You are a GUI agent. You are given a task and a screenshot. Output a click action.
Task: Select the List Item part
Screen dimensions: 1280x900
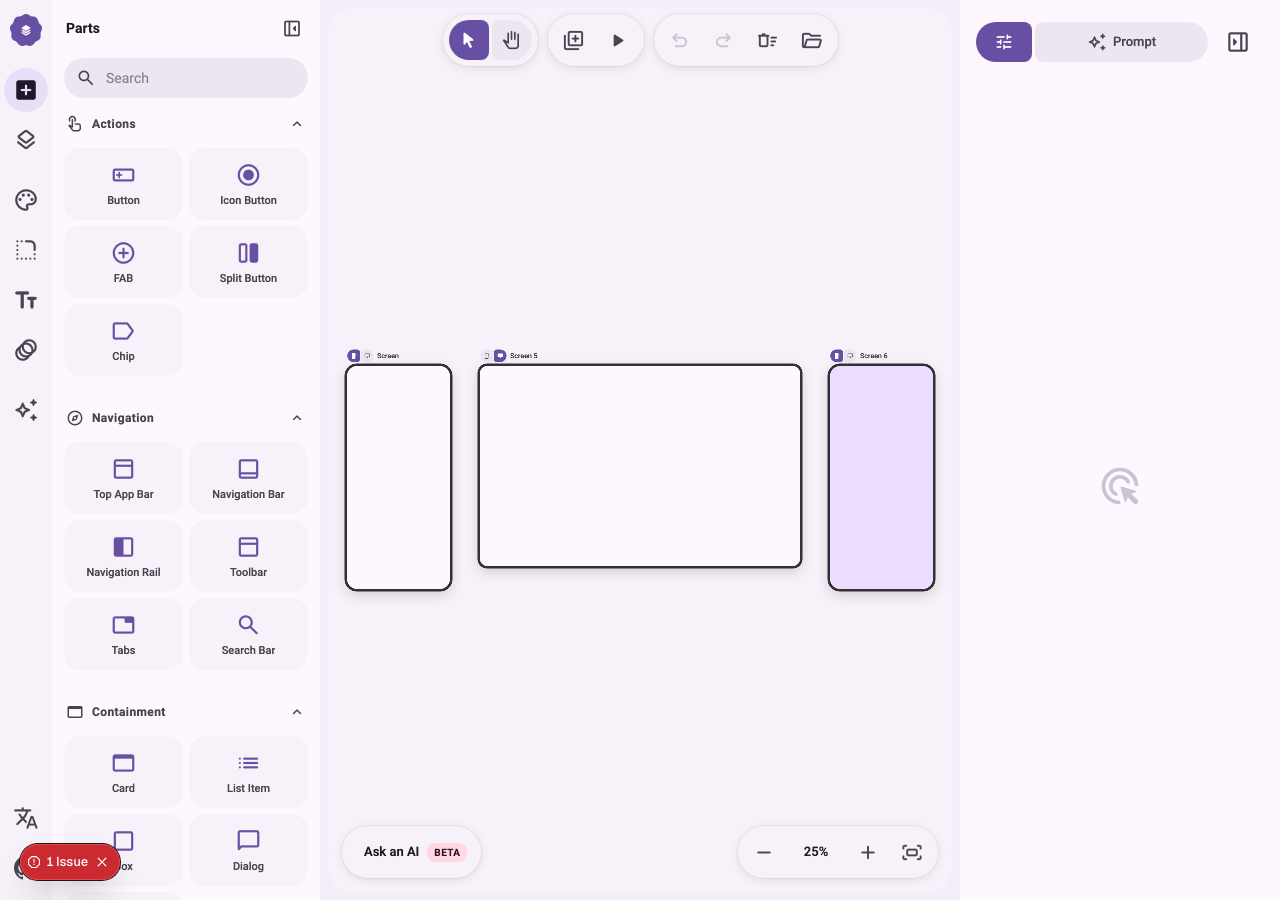pyautogui.click(x=248, y=772)
